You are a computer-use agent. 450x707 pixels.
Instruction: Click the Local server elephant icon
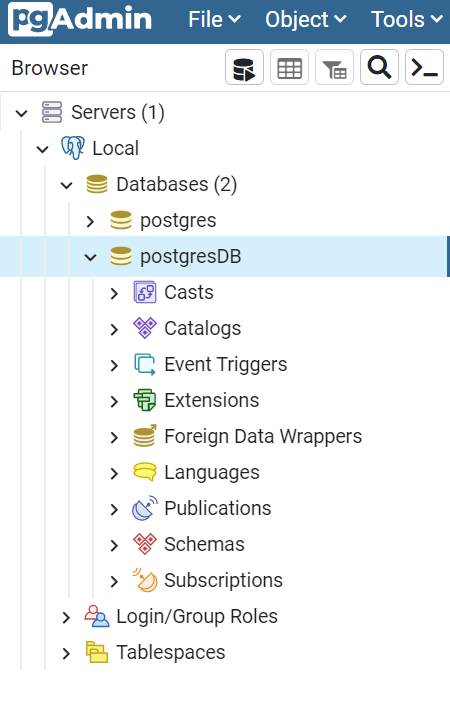pyautogui.click(x=73, y=148)
